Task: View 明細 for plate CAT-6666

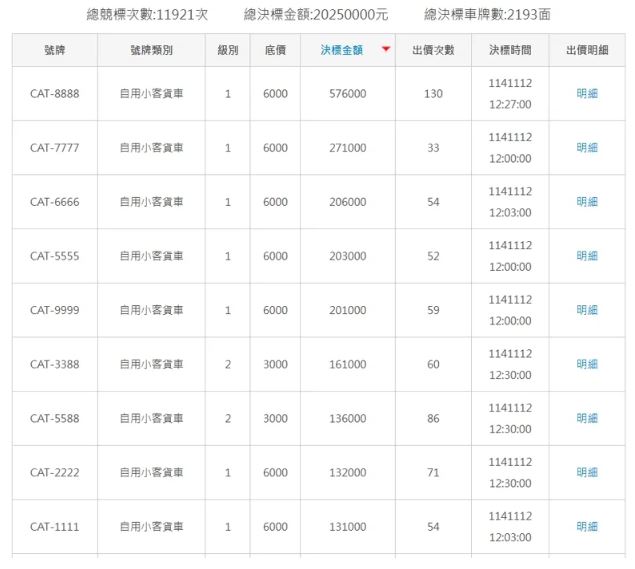Action: pos(587,202)
